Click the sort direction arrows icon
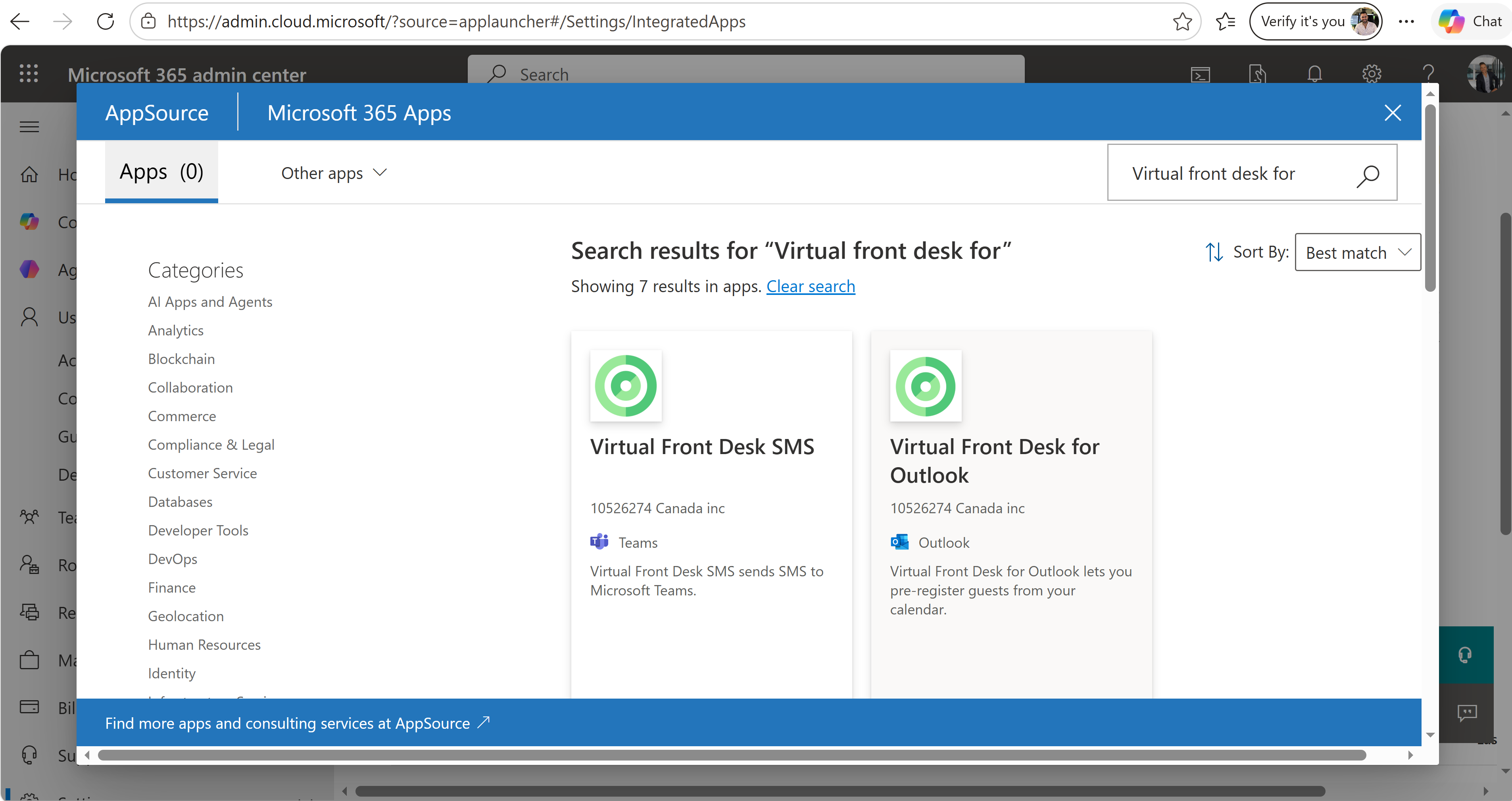1512x801 pixels. click(x=1214, y=252)
